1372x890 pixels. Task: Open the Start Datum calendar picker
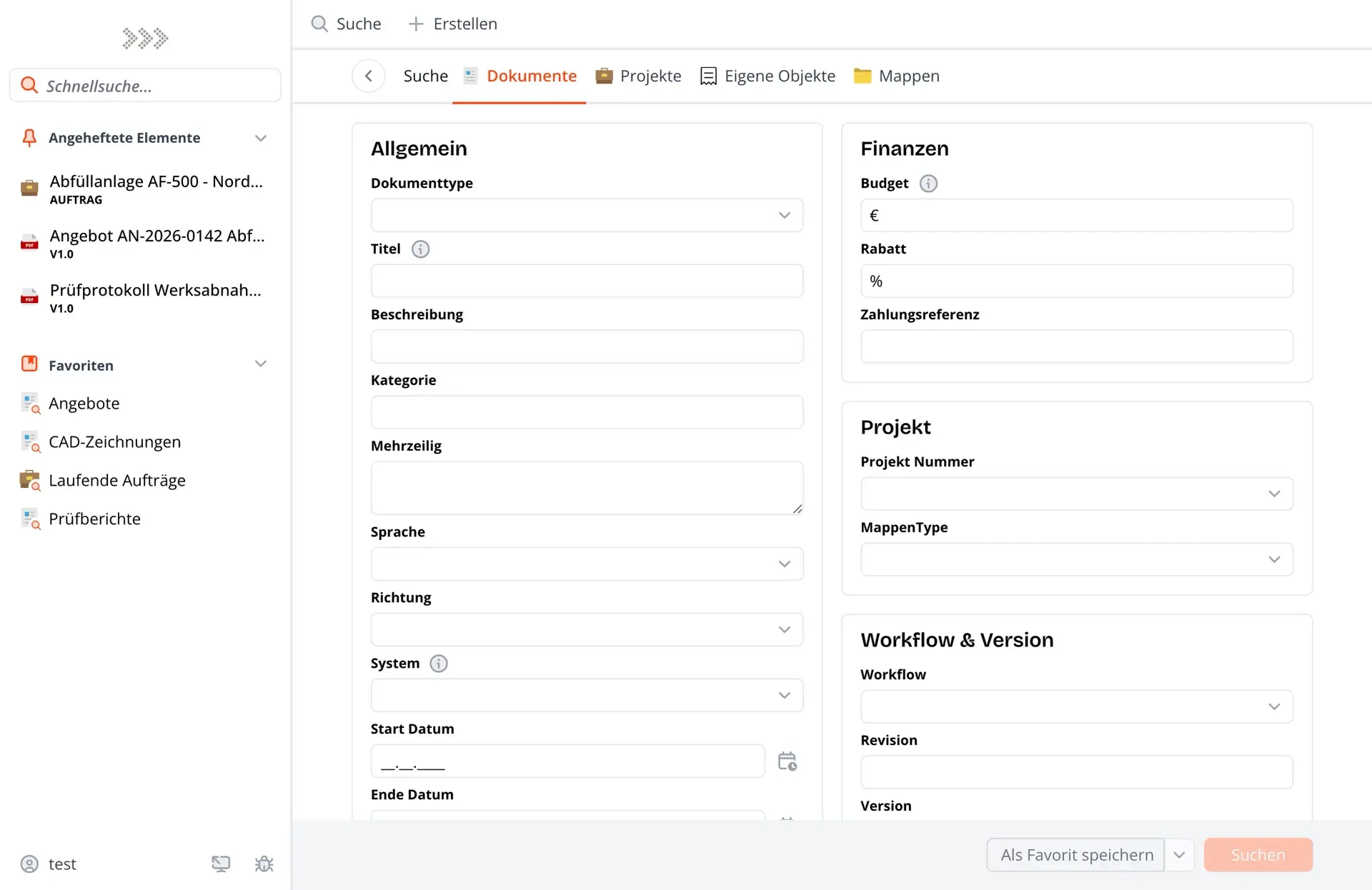[787, 761]
